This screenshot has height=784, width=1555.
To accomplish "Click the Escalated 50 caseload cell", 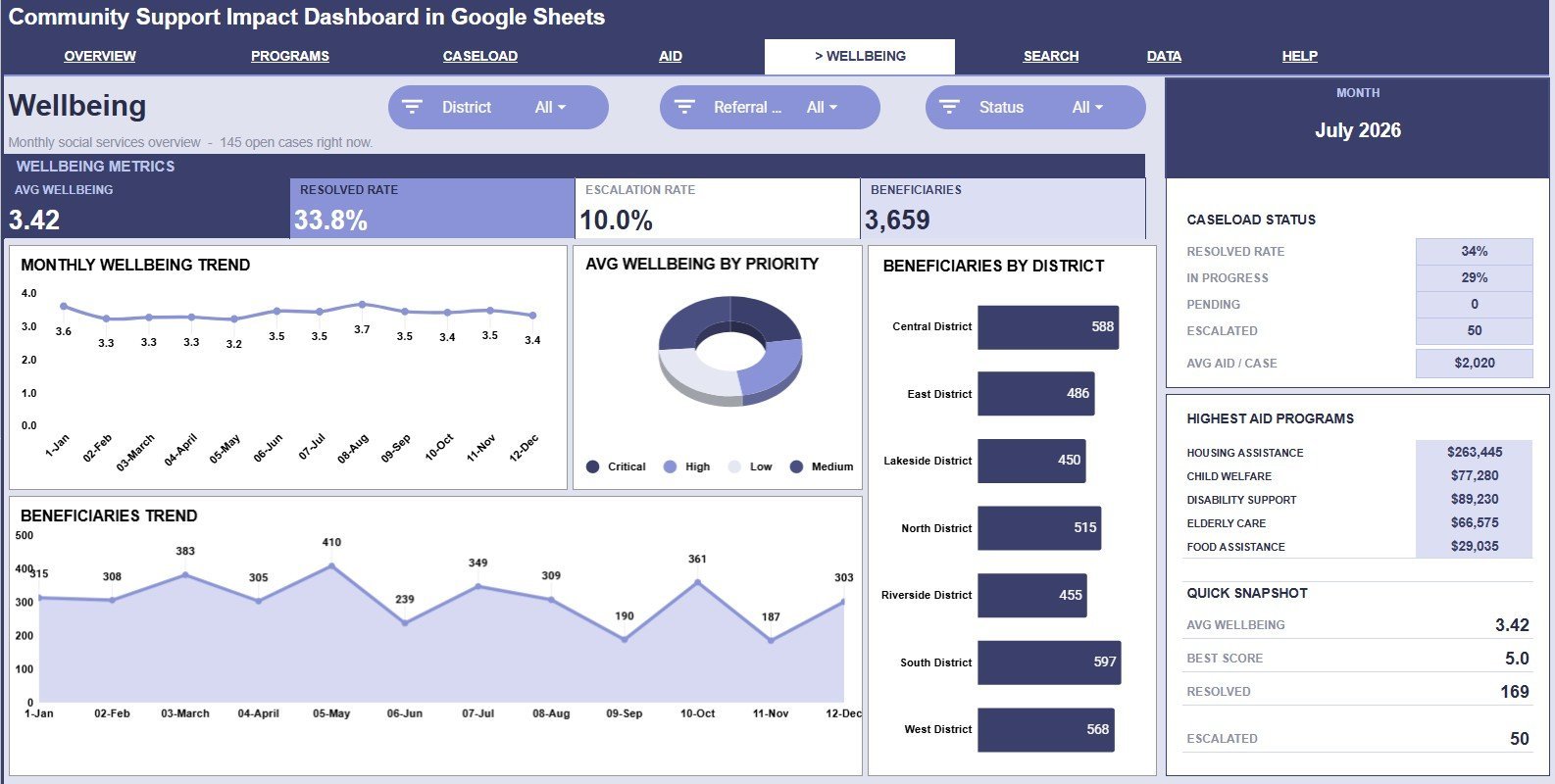I will [x=1474, y=330].
